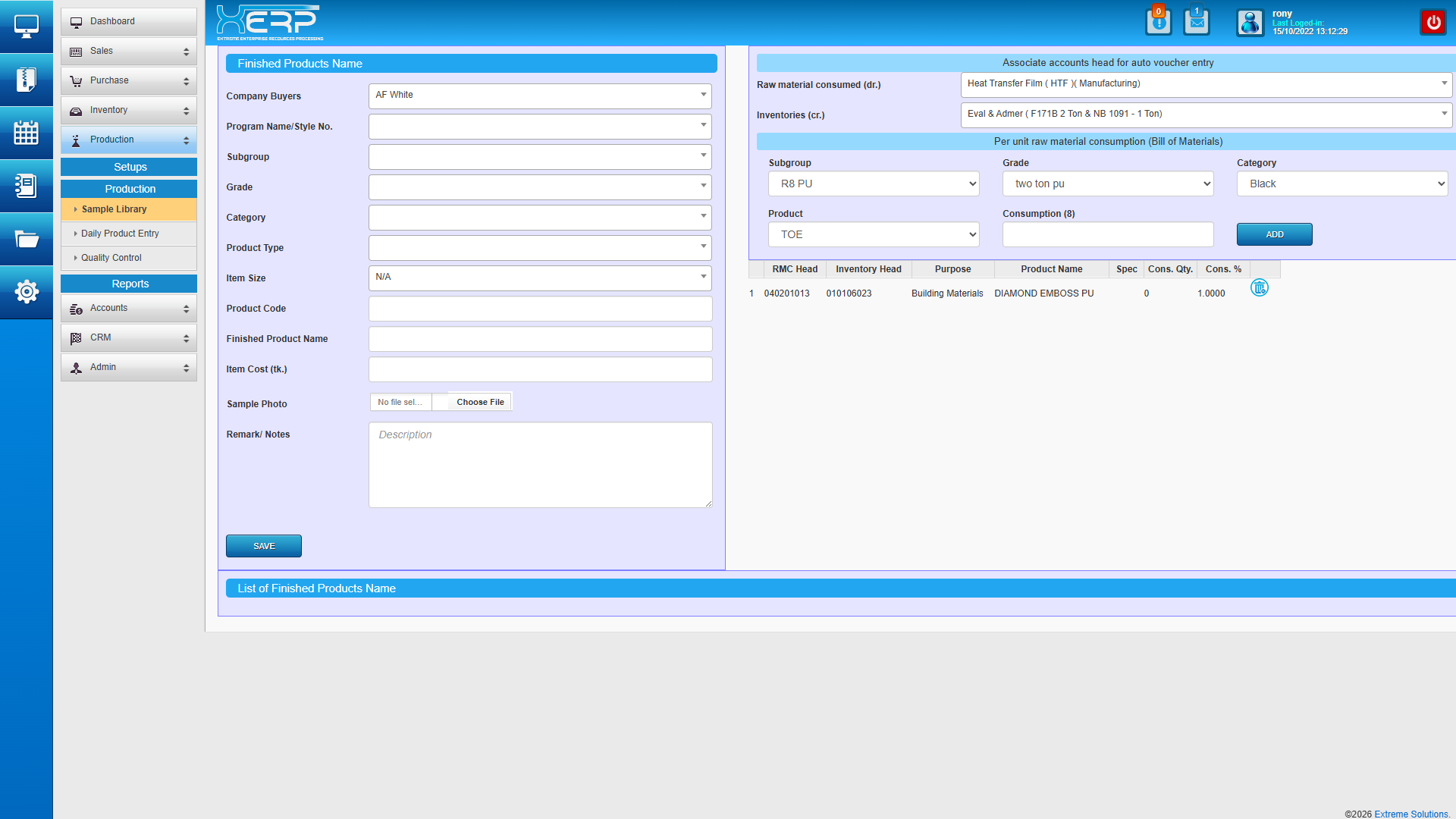The width and height of the screenshot is (1456, 819).
Task: Open the Category dropdown showing Black
Action: click(x=1341, y=184)
